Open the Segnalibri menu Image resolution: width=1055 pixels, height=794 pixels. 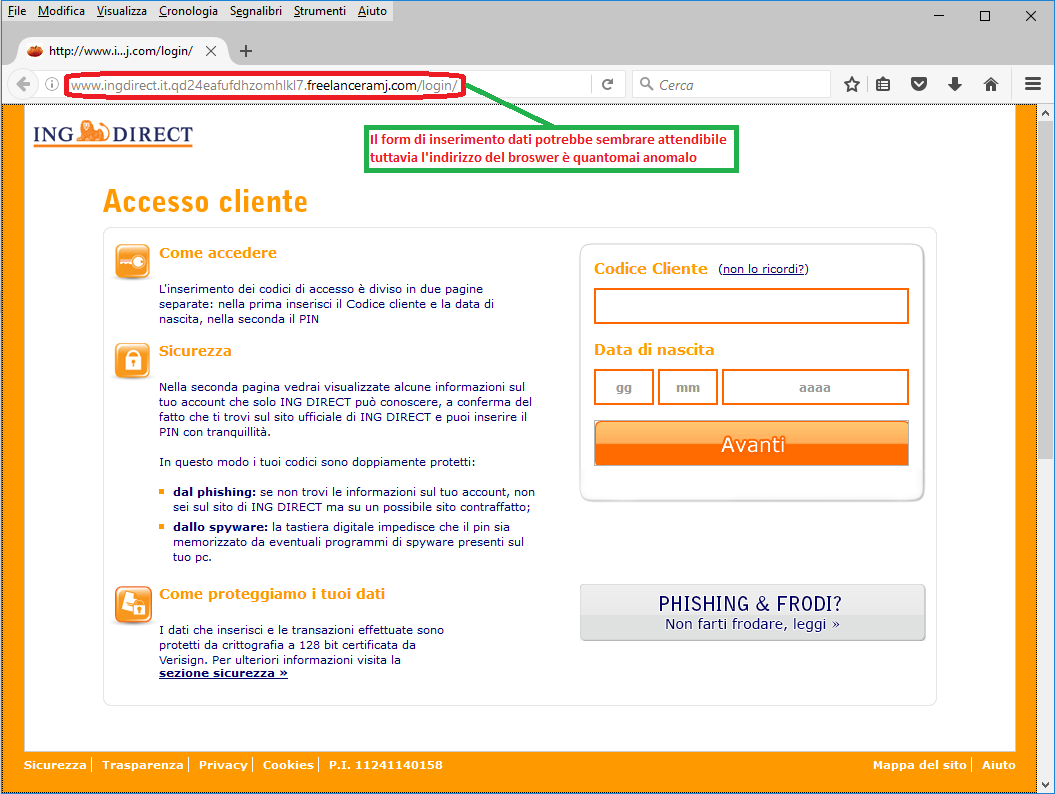tap(256, 11)
